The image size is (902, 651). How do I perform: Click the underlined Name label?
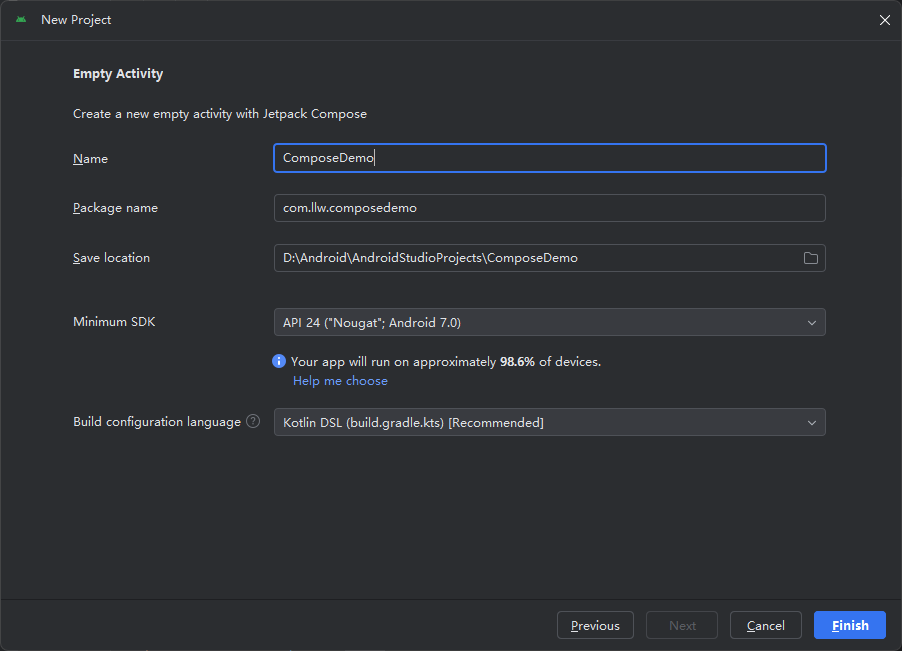point(90,158)
